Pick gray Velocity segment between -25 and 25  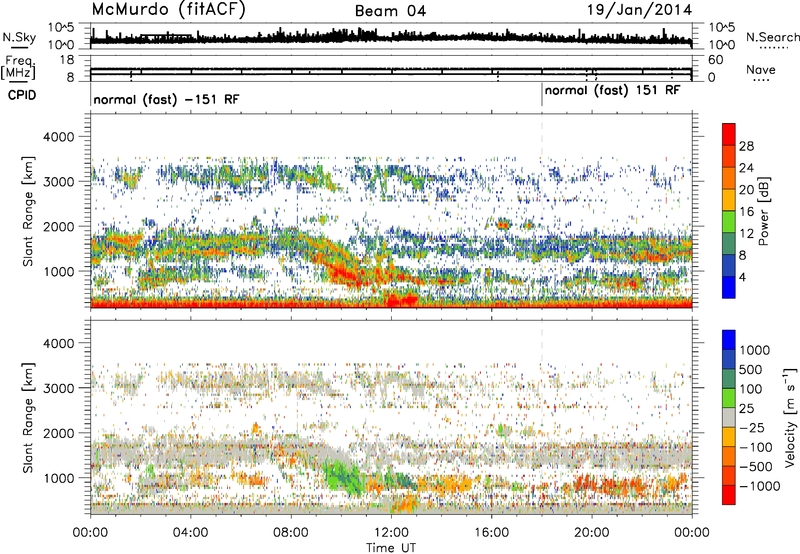point(729,417)
